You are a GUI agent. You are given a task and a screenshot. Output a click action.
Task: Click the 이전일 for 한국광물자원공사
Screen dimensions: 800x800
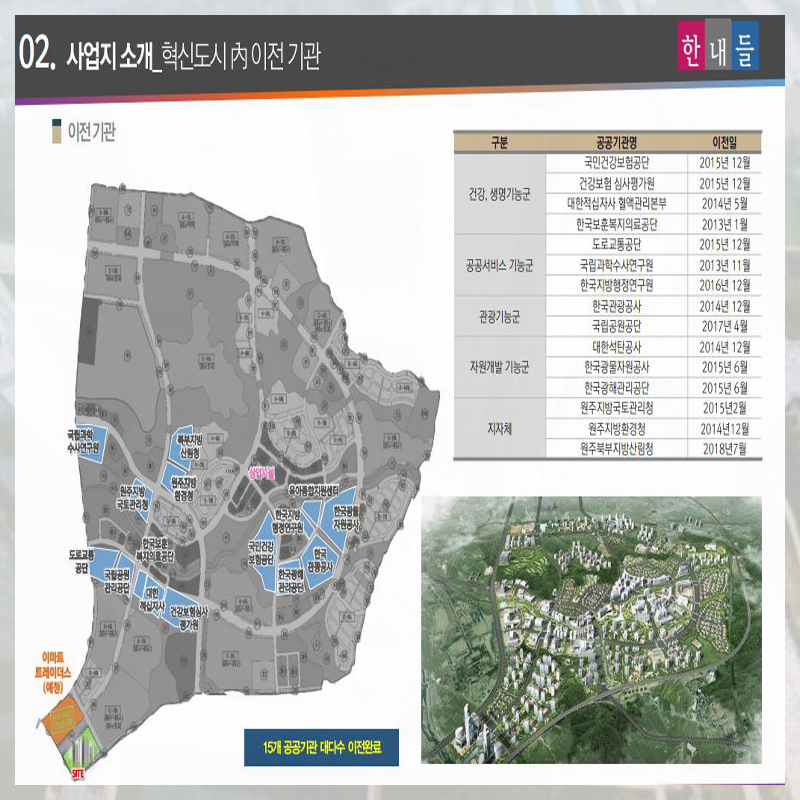[724, 367]
